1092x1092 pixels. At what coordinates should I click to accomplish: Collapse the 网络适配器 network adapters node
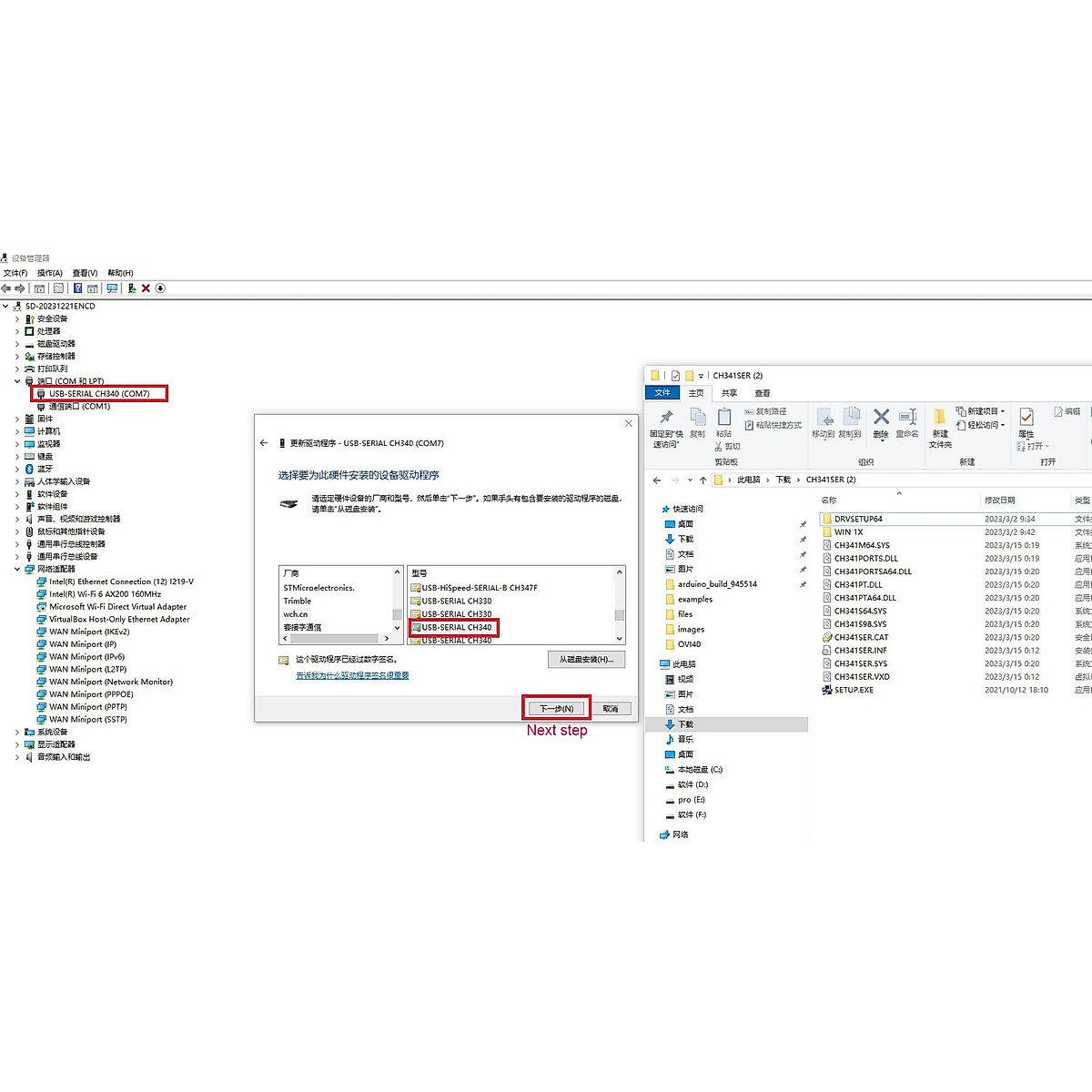point(17,569)
